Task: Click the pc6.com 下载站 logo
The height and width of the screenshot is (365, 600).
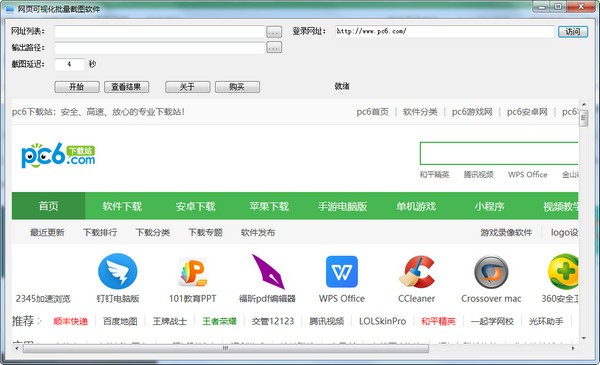Action: (58, 155)
